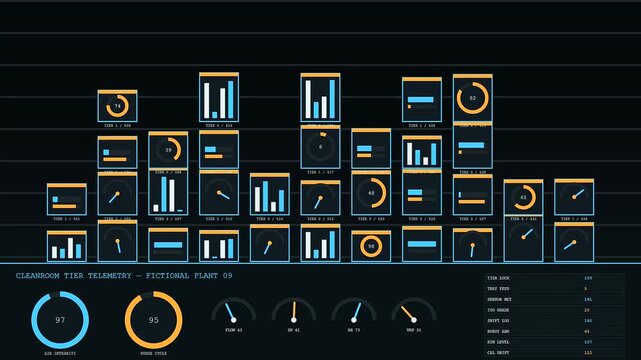This screenshot has width=641, height=360.
Task: Select the ring tile reading 6
Action: (320, 147)
